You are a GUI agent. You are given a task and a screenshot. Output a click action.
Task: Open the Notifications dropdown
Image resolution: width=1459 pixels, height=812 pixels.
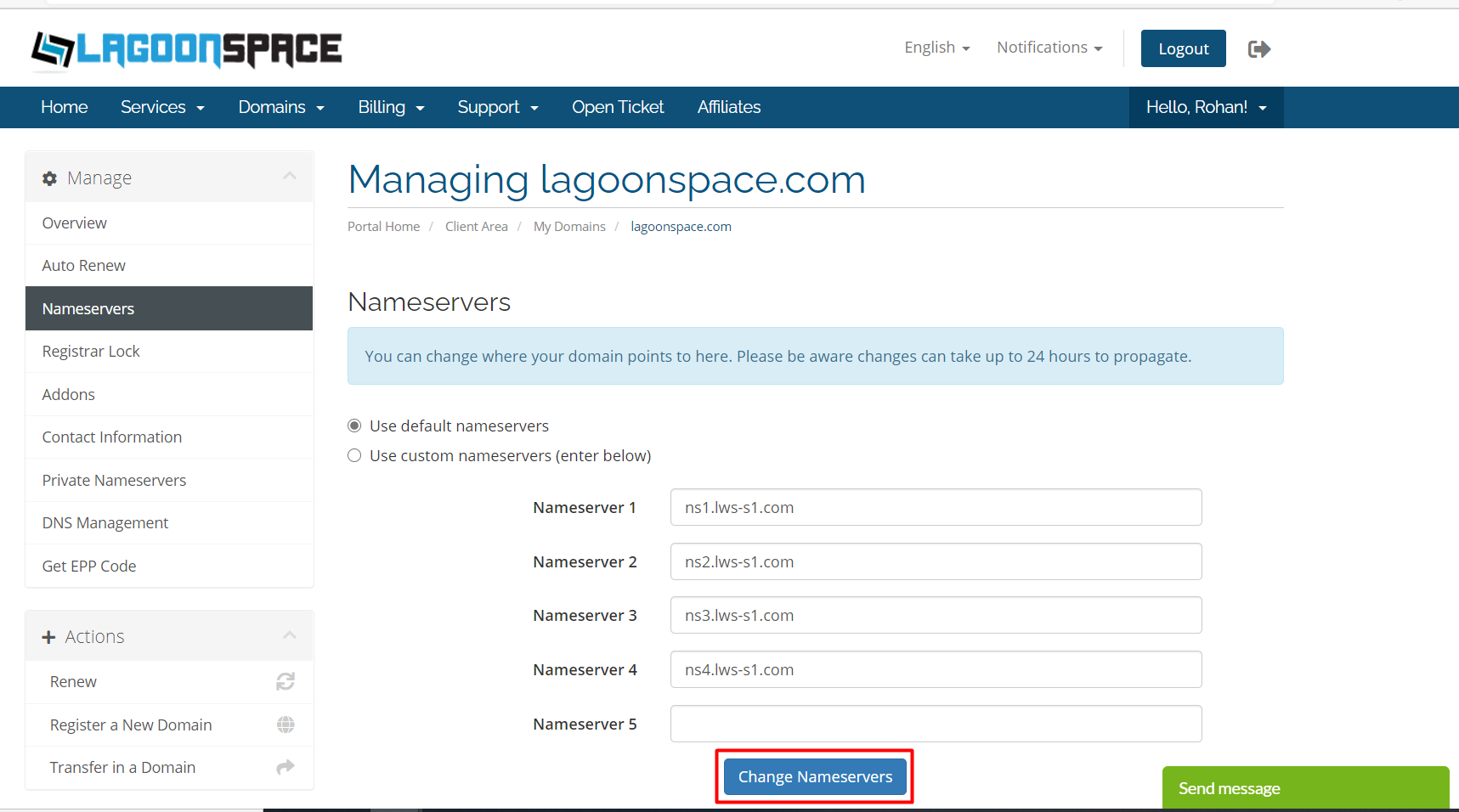(x=1049, y=48)
